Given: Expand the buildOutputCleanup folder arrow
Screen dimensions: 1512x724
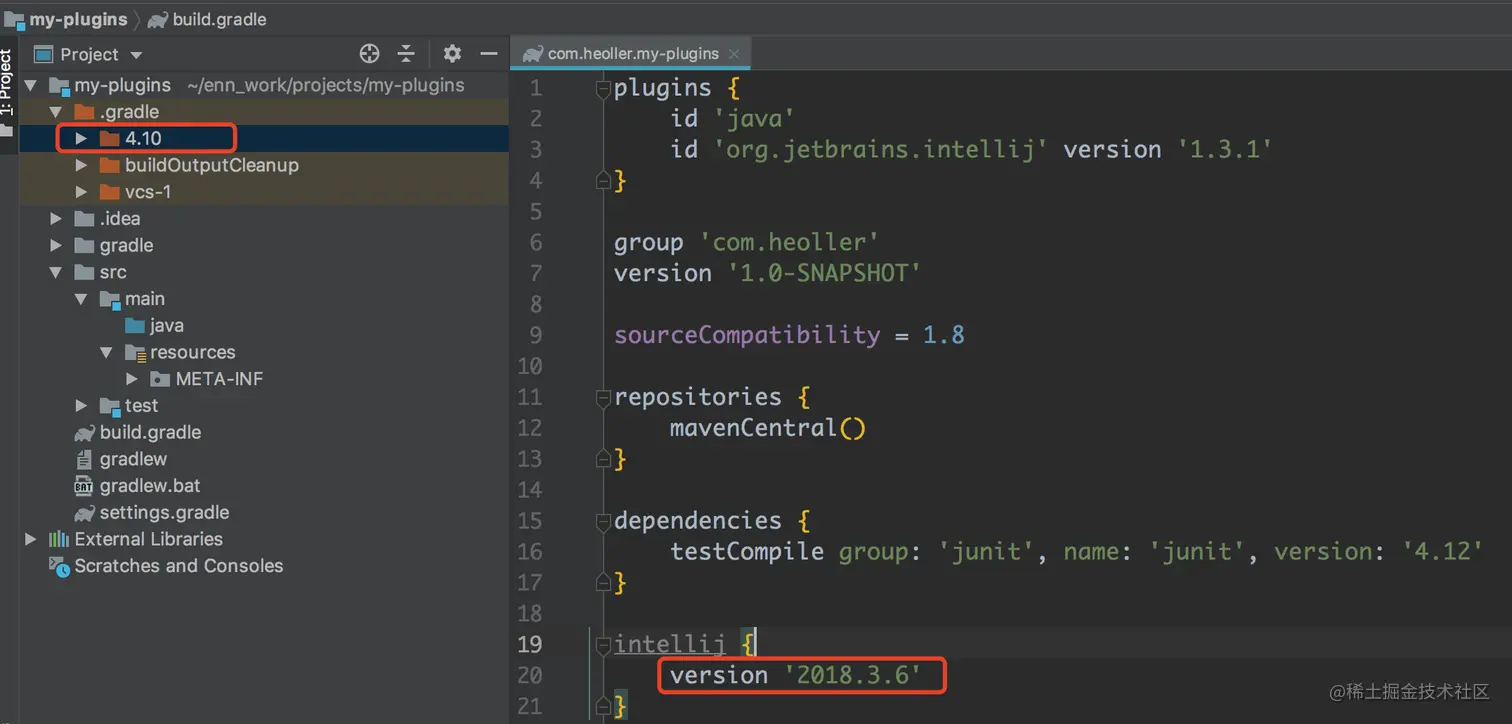Looking at the screenshot, I should coord(82,165).
